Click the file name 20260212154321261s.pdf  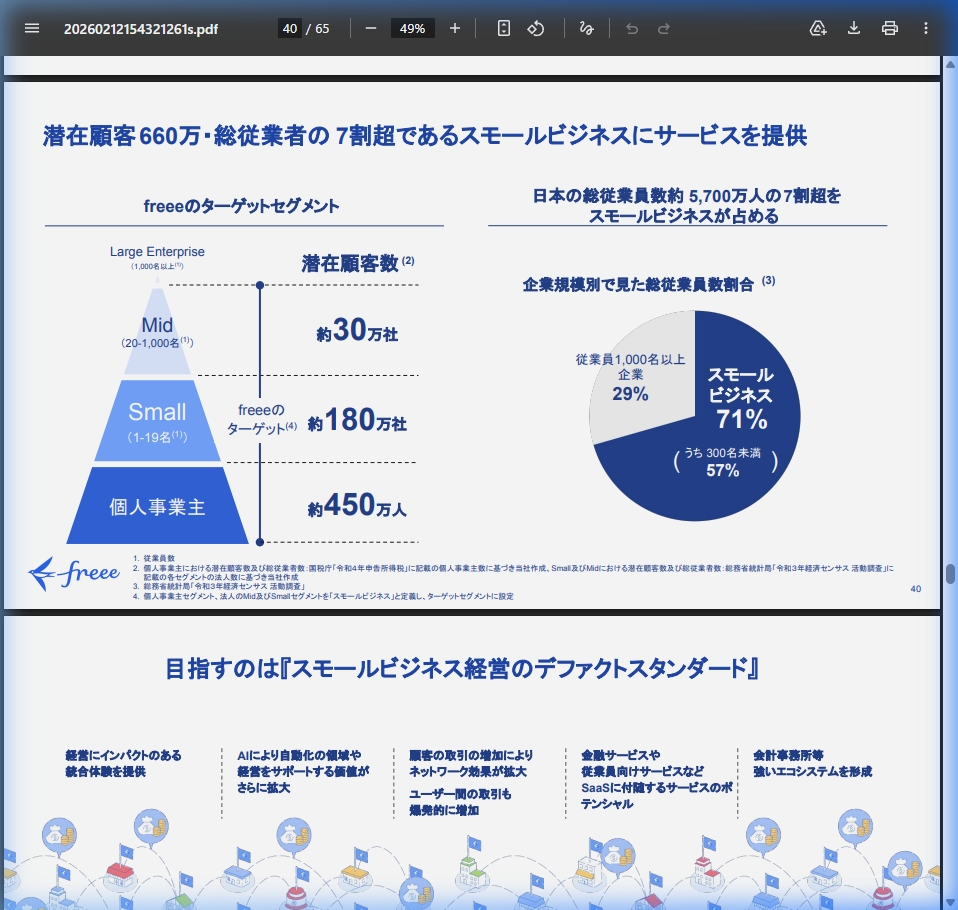click(141, 29)
